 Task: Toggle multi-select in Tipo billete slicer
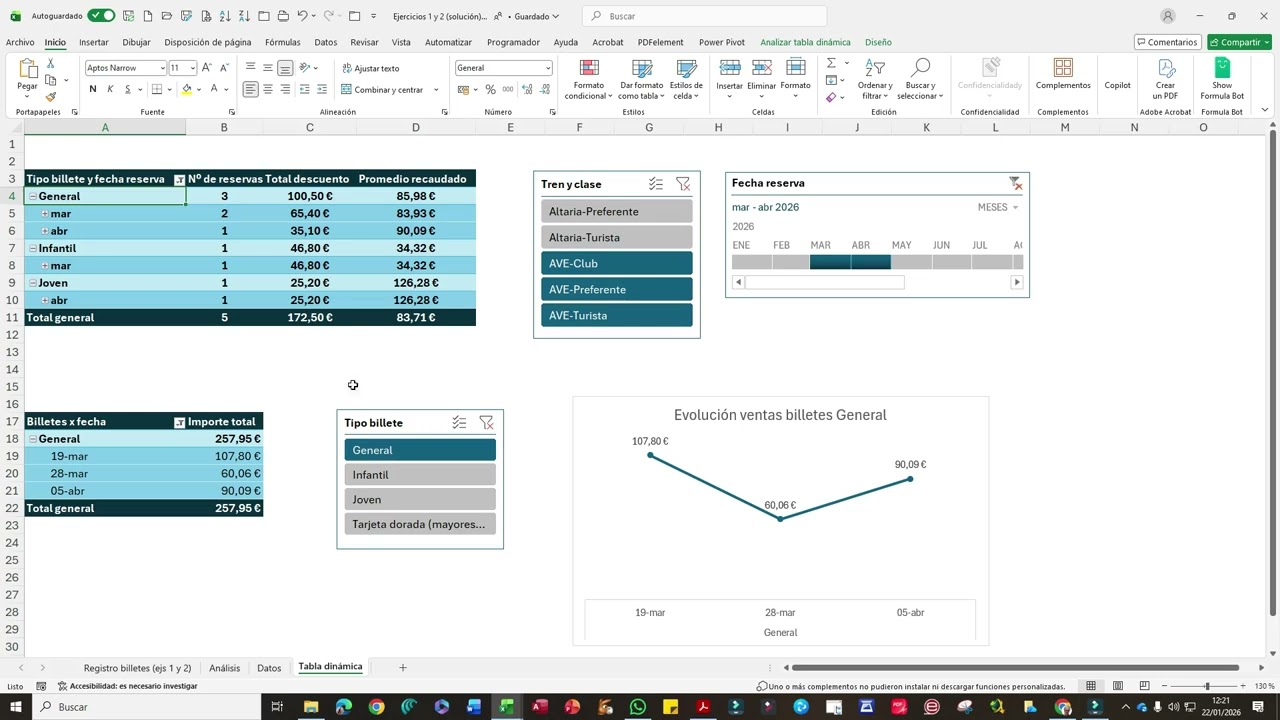[x=459, y=423]
